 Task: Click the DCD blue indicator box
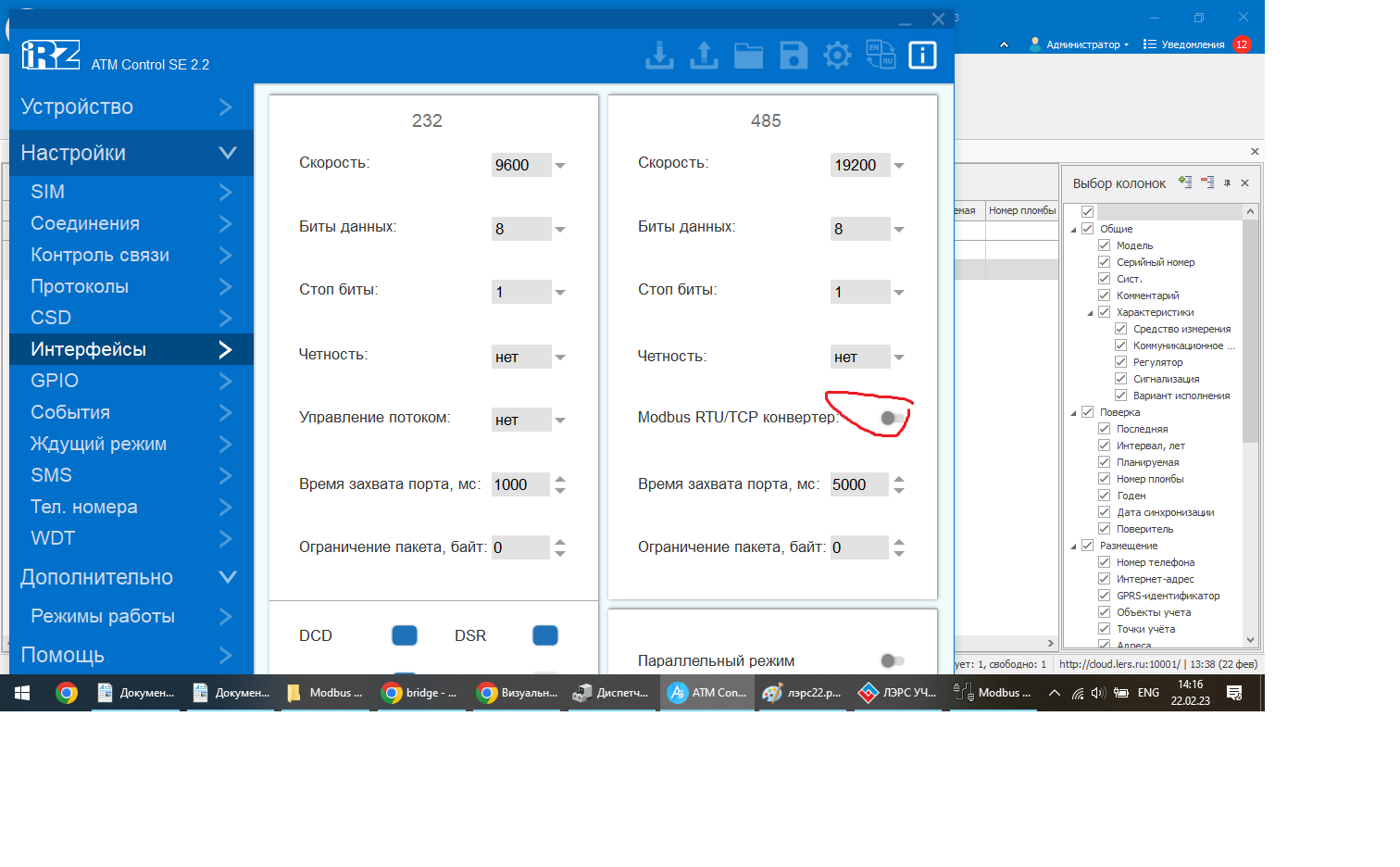point(405,635)
